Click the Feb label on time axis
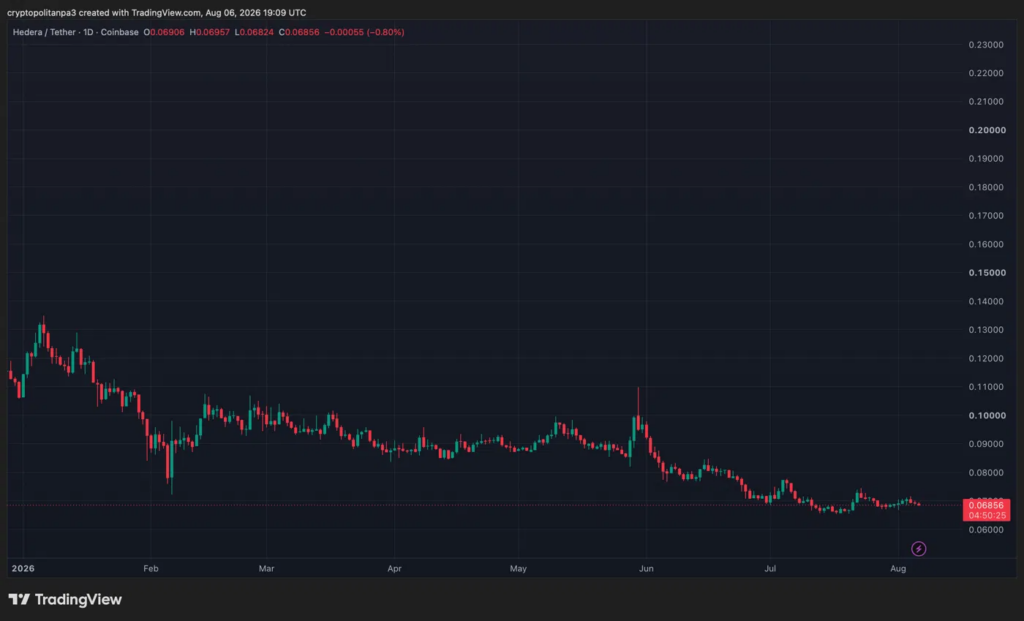Screen dimensions: 1024x621 [x=151, y=568]
